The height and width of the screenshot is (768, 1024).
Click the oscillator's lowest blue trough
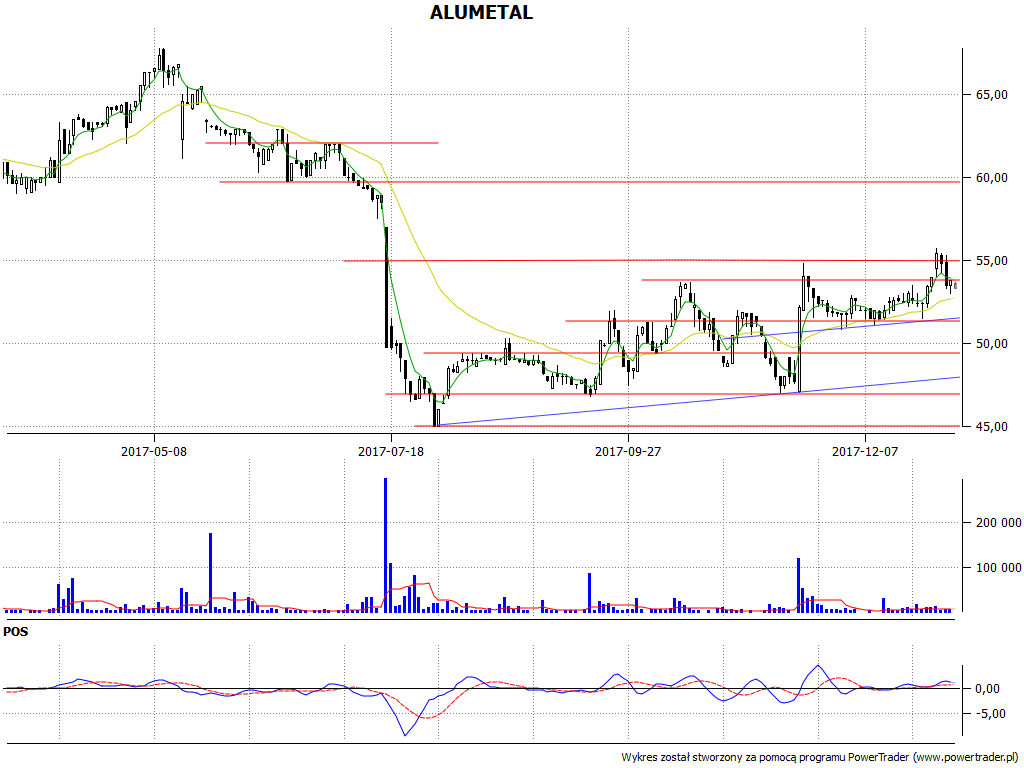(x=406, y=734)
